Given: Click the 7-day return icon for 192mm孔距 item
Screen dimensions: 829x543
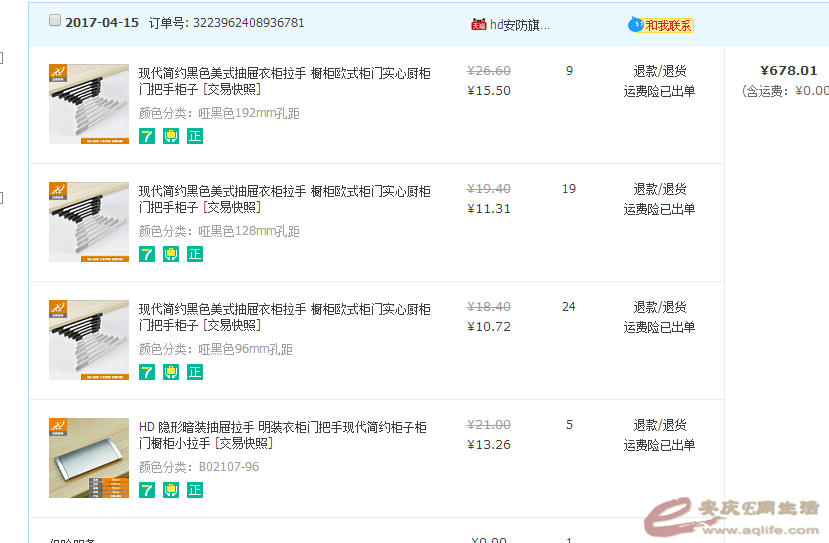Looking at the screenshot, I should (147, 136).
